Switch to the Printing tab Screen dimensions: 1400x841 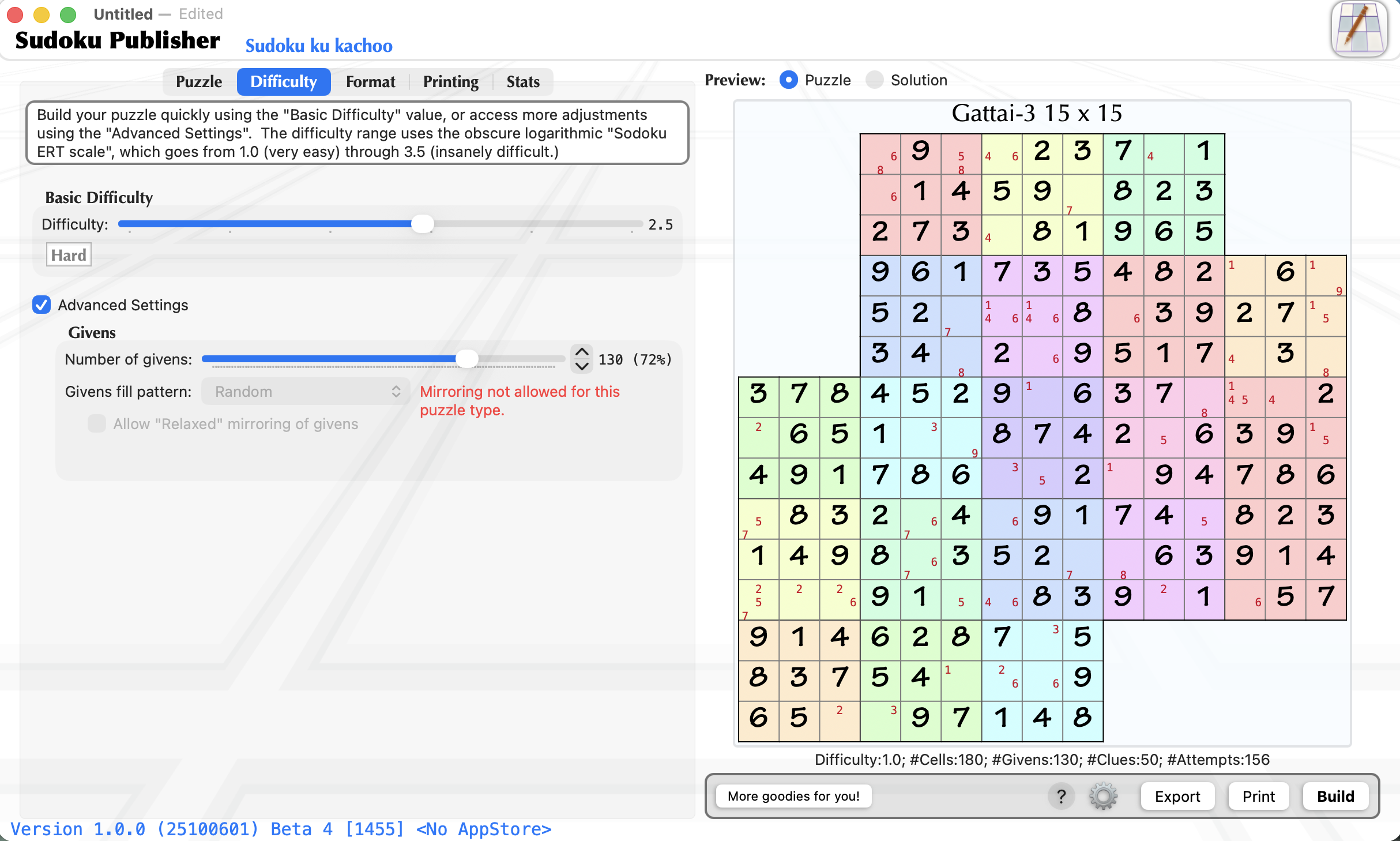click(x=450, y=82)
